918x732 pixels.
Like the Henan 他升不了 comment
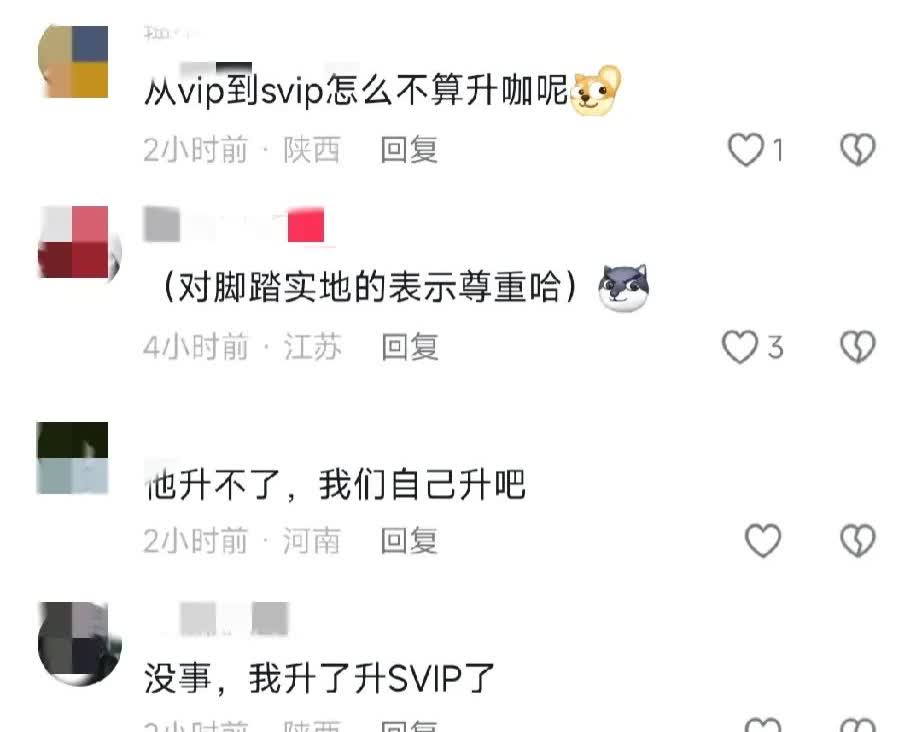click(x=763, y=541)
